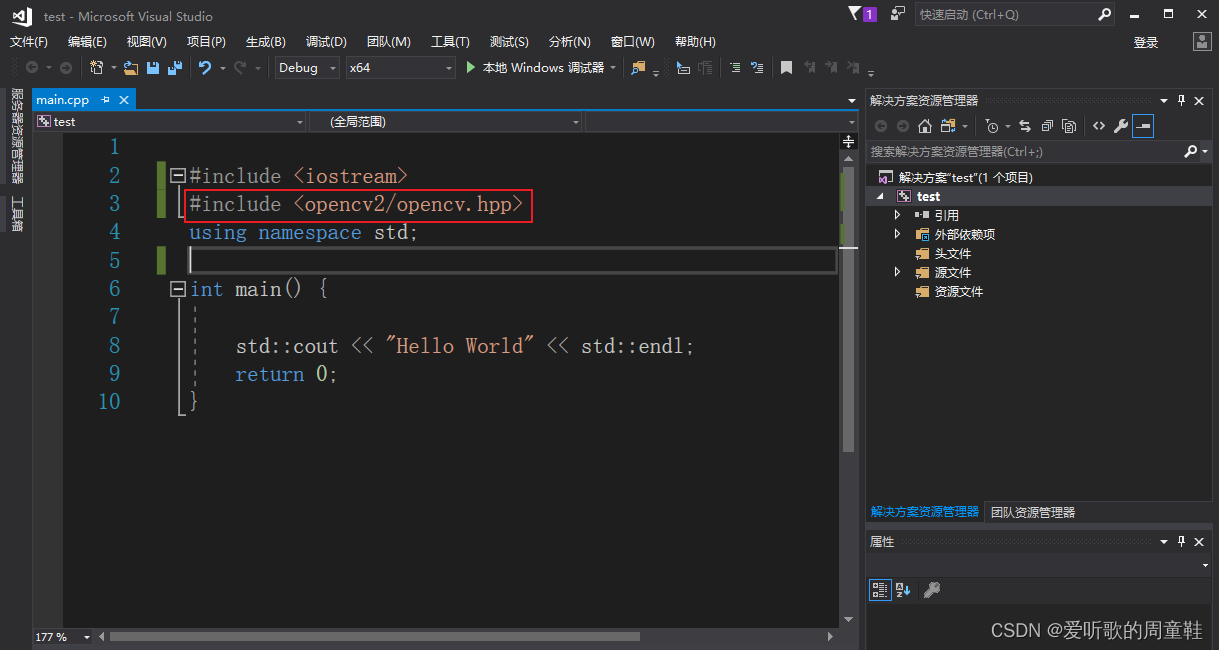Toggle a bookmark with the bookmark icon
The width and height of the screenshot is (1219, 650).
pyautogui.click(x=787, y=68)
